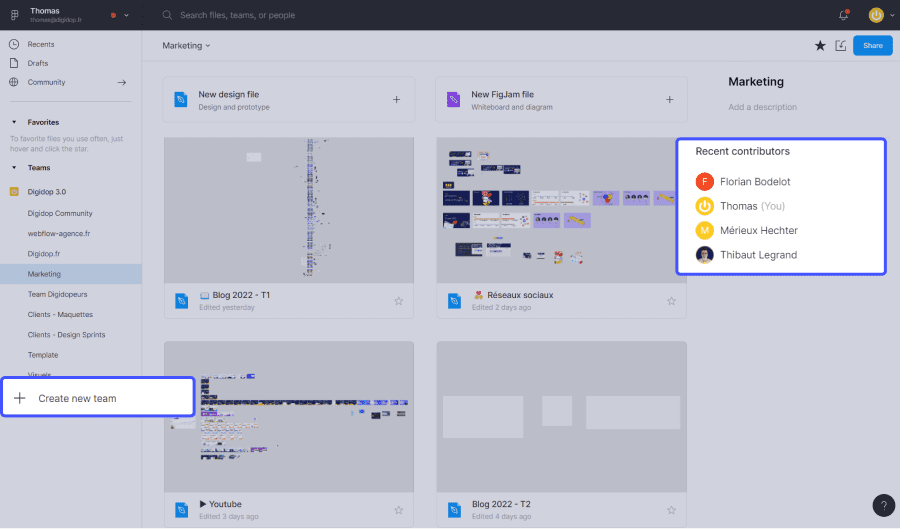Click the file icon beside Blog 2022 - T1

[181, 301]
